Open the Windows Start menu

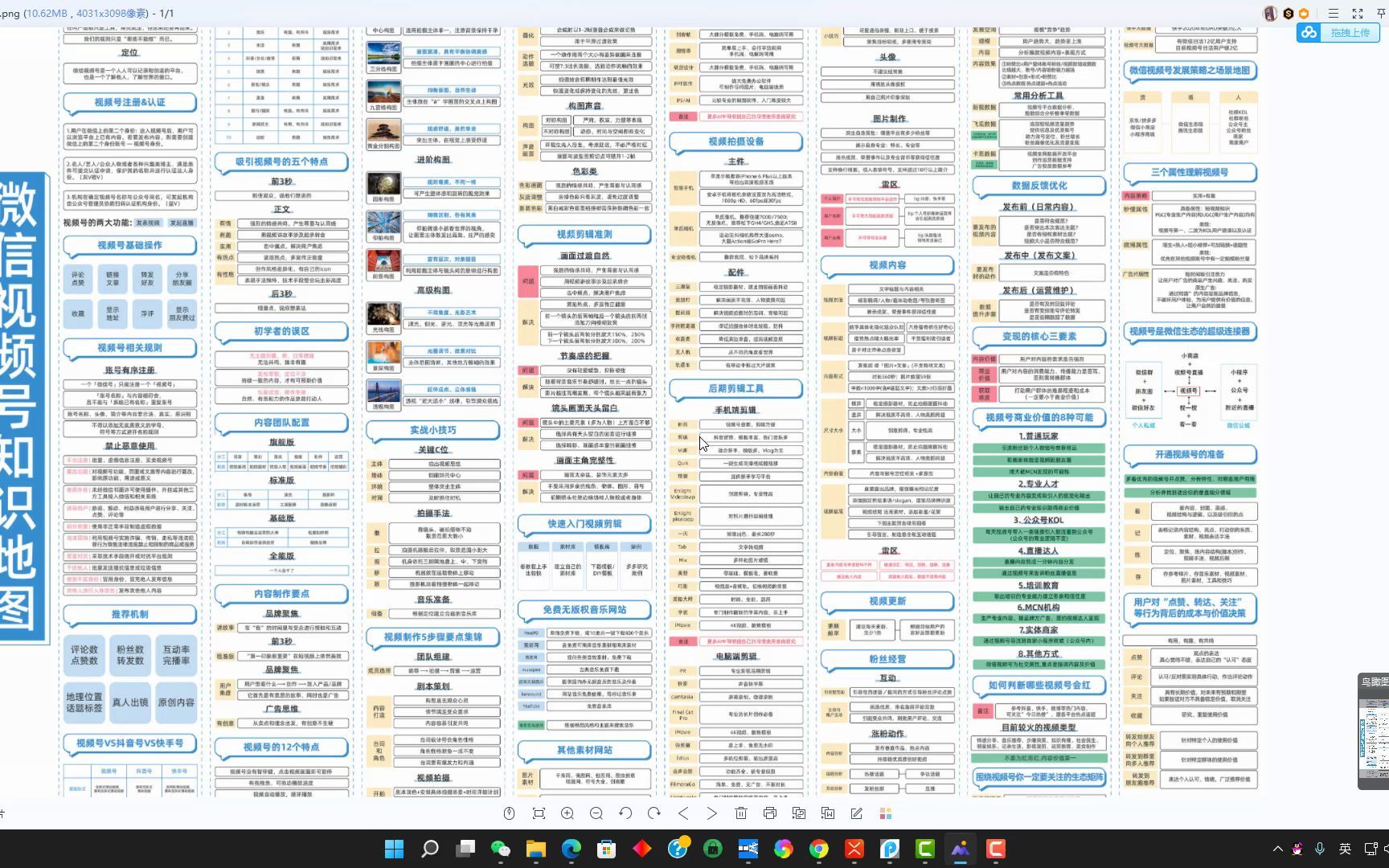[x=395, y=849]
